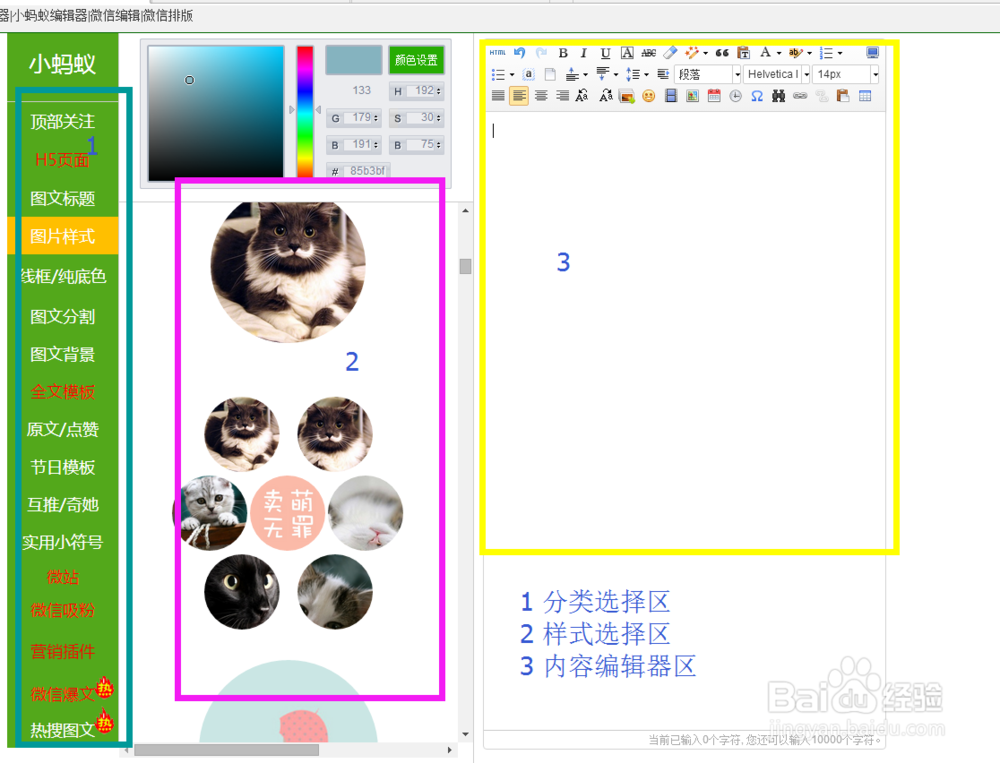1000x763 pixels.
Task: Insert a blockquote with quote icon
Action: [722, 53]
